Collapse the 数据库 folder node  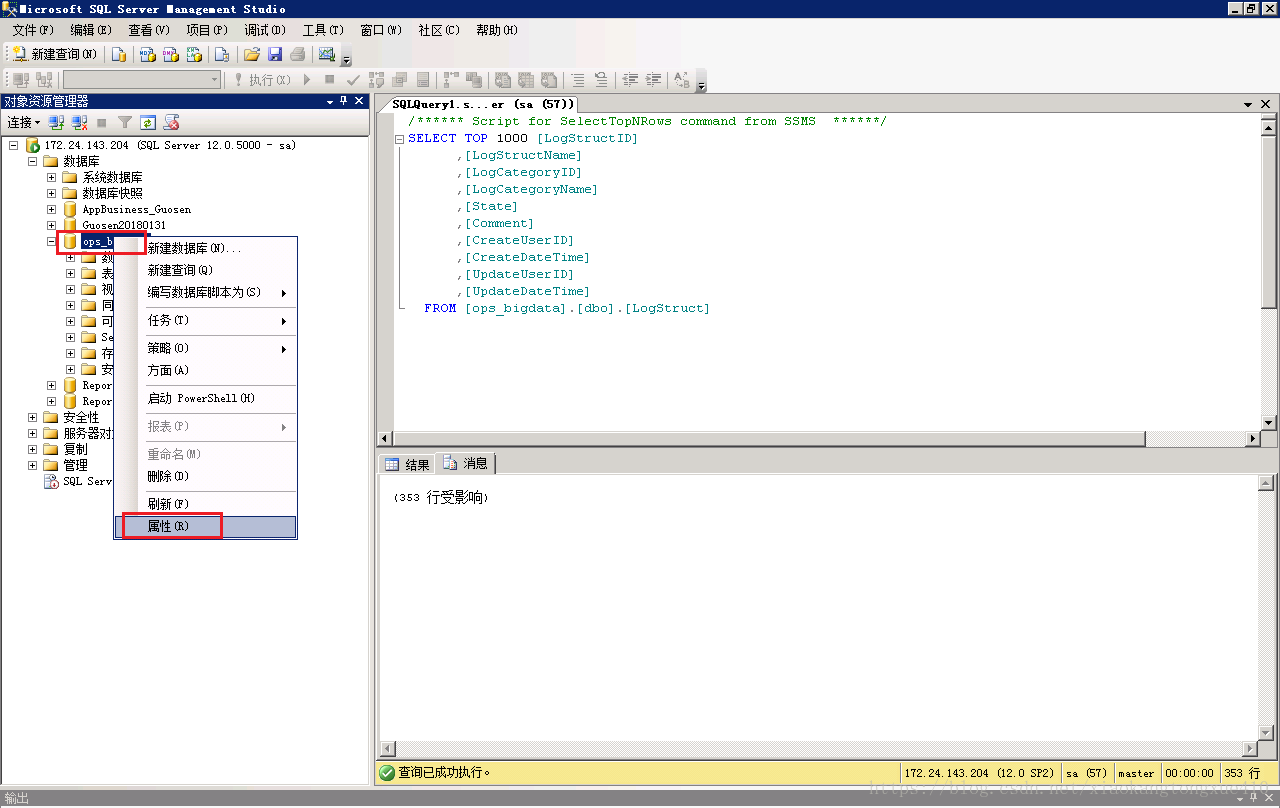pyautogui.click(x=32, y=161)
